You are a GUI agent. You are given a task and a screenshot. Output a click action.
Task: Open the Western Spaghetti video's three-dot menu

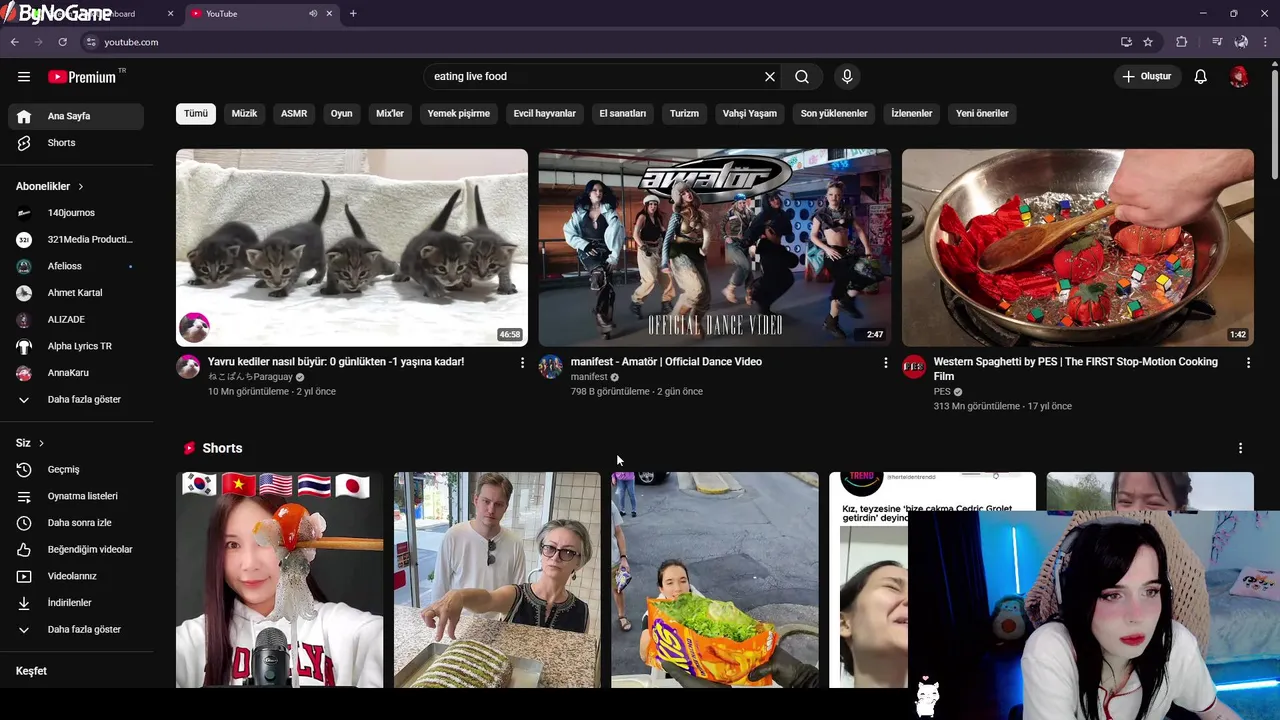1248,363
